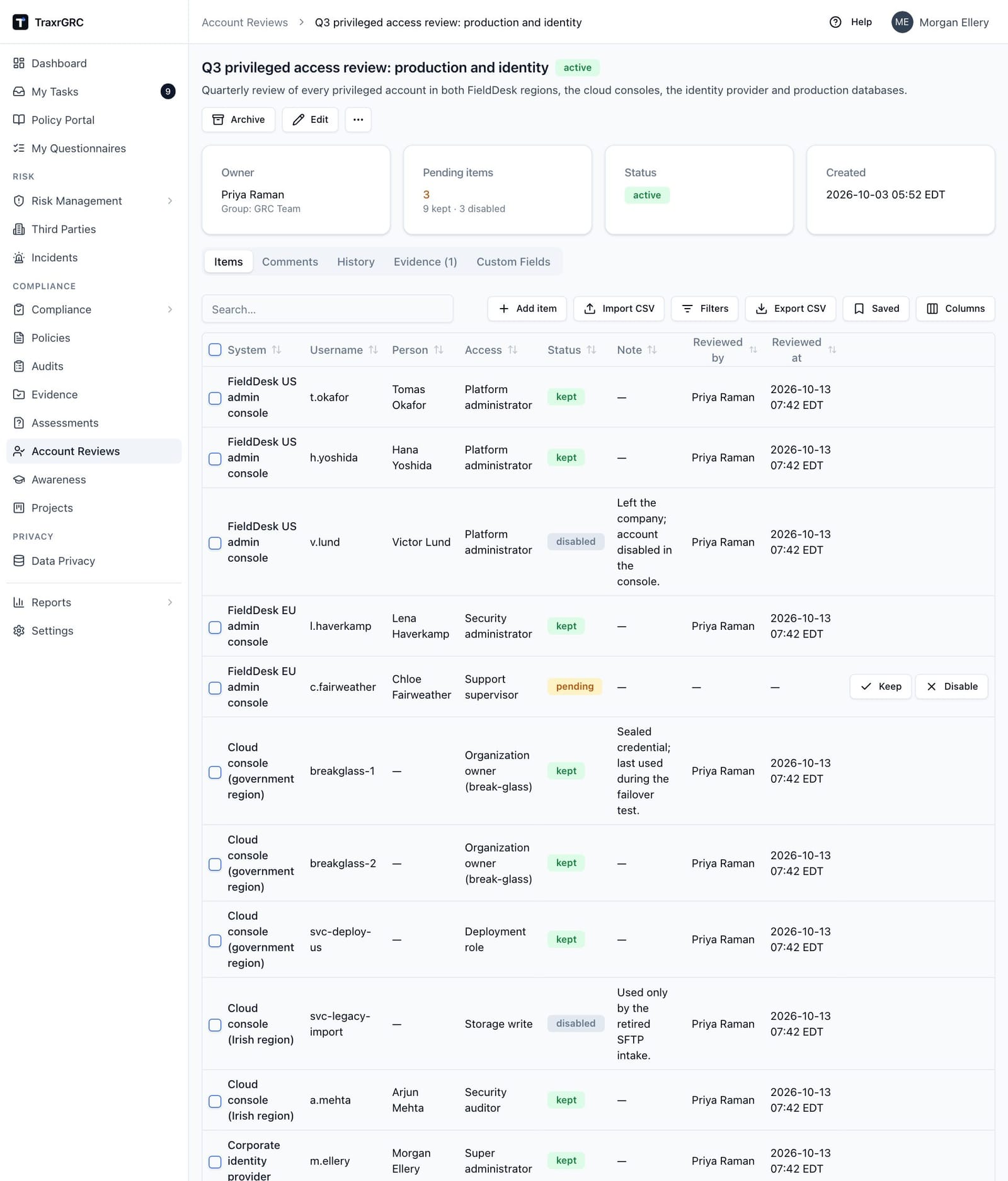Open the Evidence folder icon
This screenshot has width=1008, height=1181.
[19, 394]
